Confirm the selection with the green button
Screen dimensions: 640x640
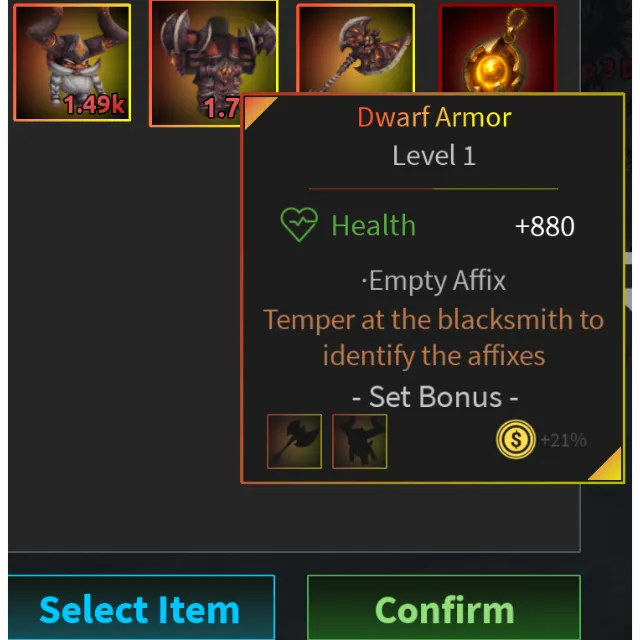pyautogui.click(x=444, y=607)
